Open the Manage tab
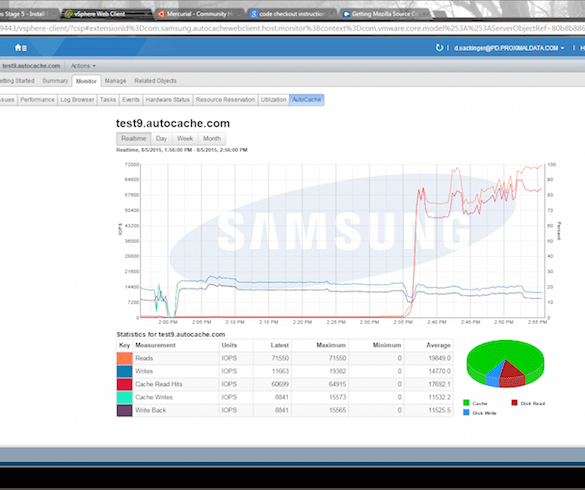This screenshot has width=585, height=490. [x=115, y=81]
